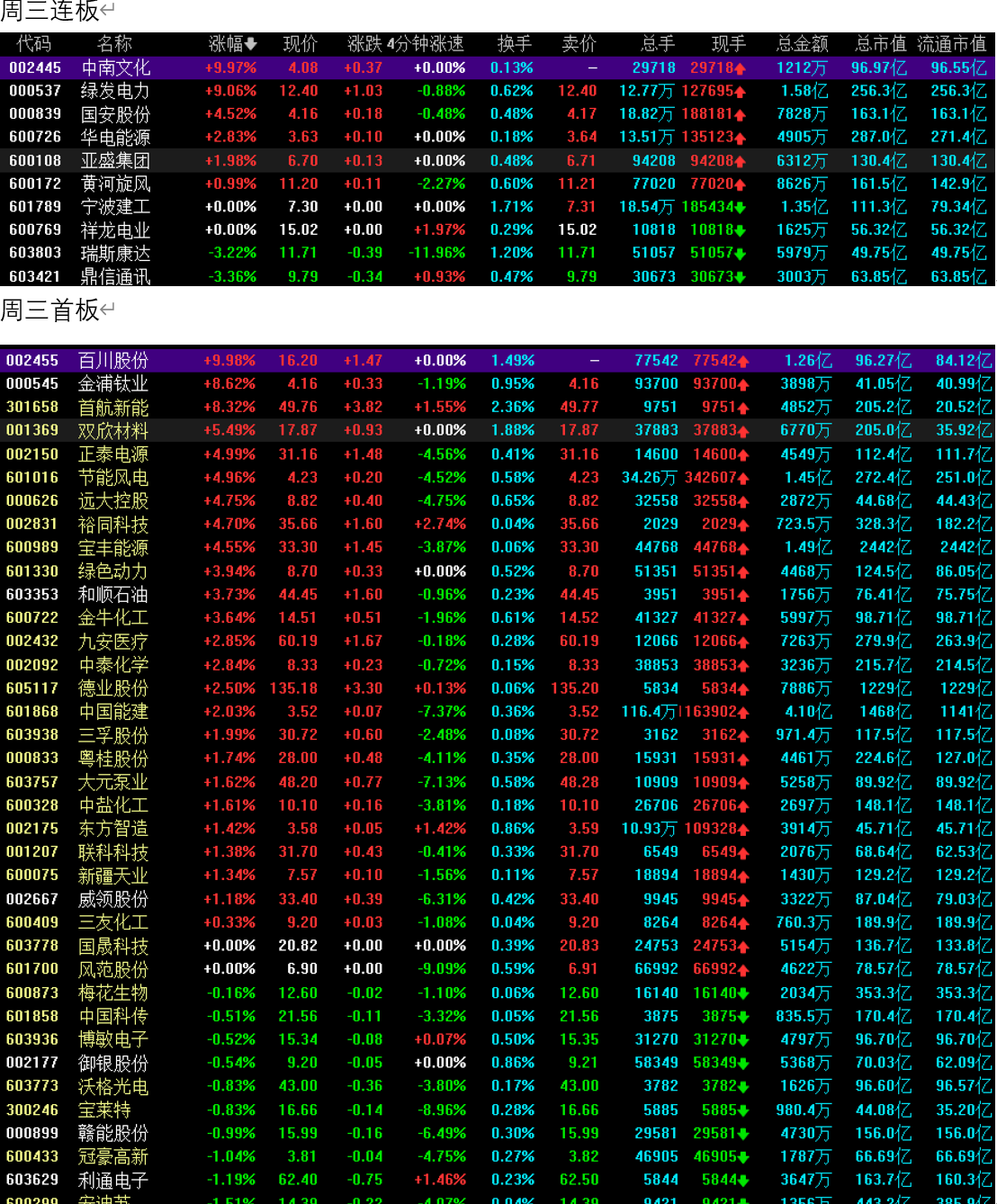
Task: Open stock code 000537 绿发电力
Action: [x=35, y=91]
